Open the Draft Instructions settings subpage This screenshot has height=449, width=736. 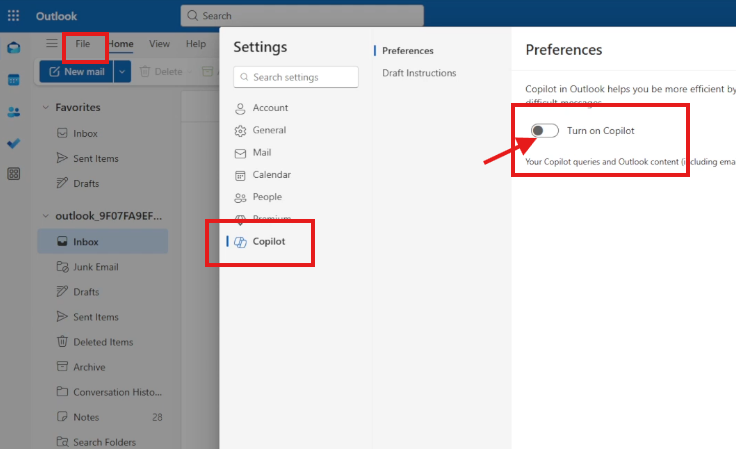point(419,73)
